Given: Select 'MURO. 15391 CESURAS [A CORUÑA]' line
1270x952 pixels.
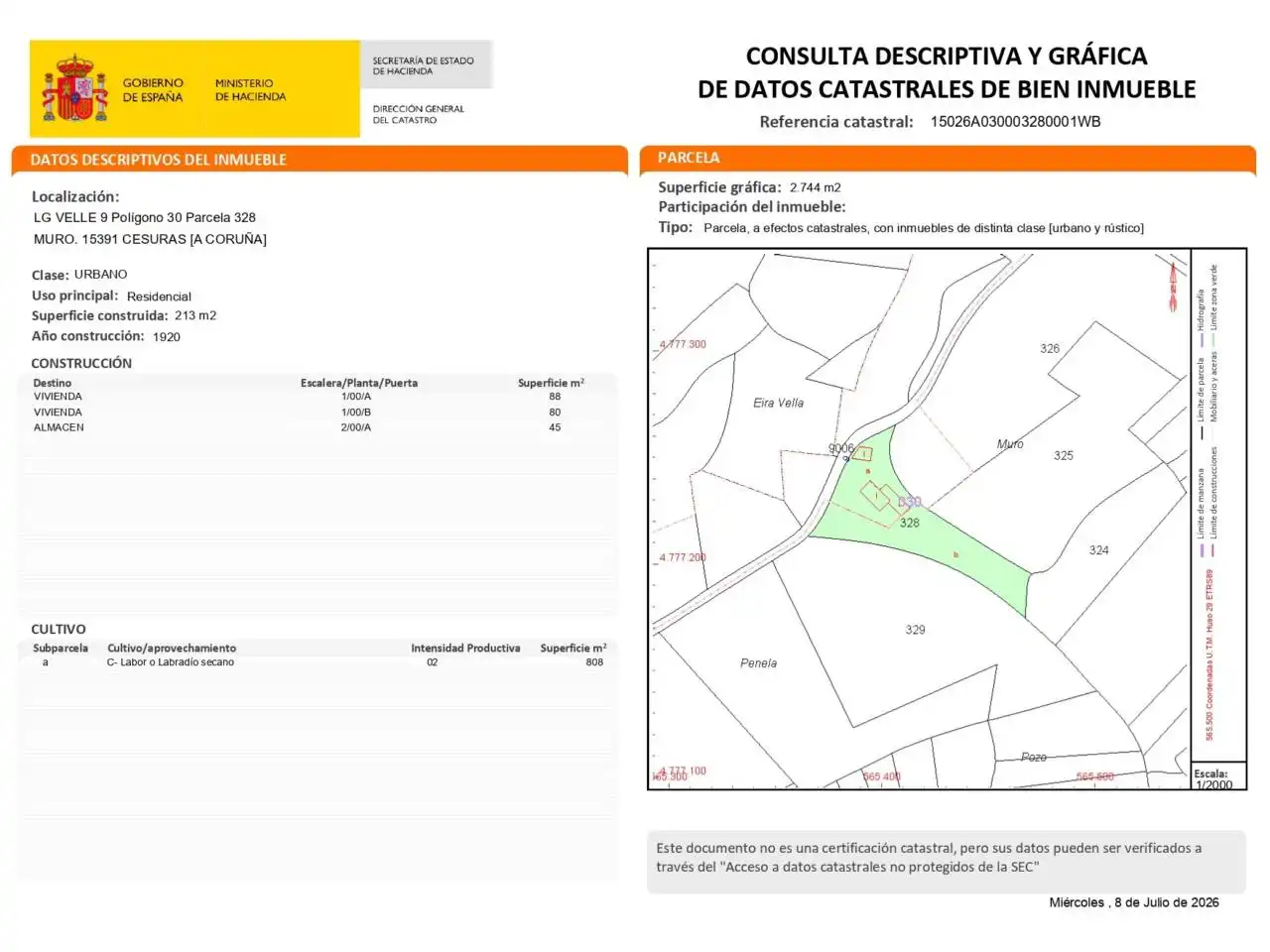Looking at the screenshot, I should coord(150,239).
